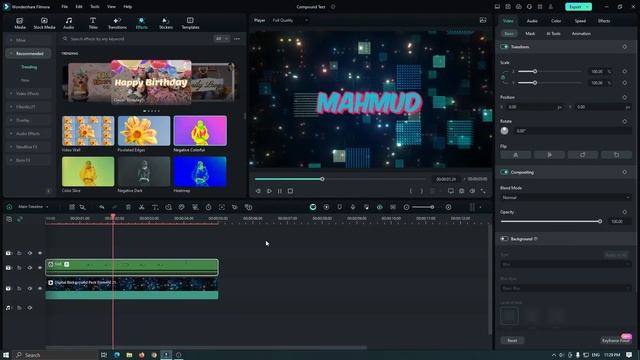Click the delete trash icon in timeline toolbar
This screenshot has width=640, height=360.
coord(128,207)
